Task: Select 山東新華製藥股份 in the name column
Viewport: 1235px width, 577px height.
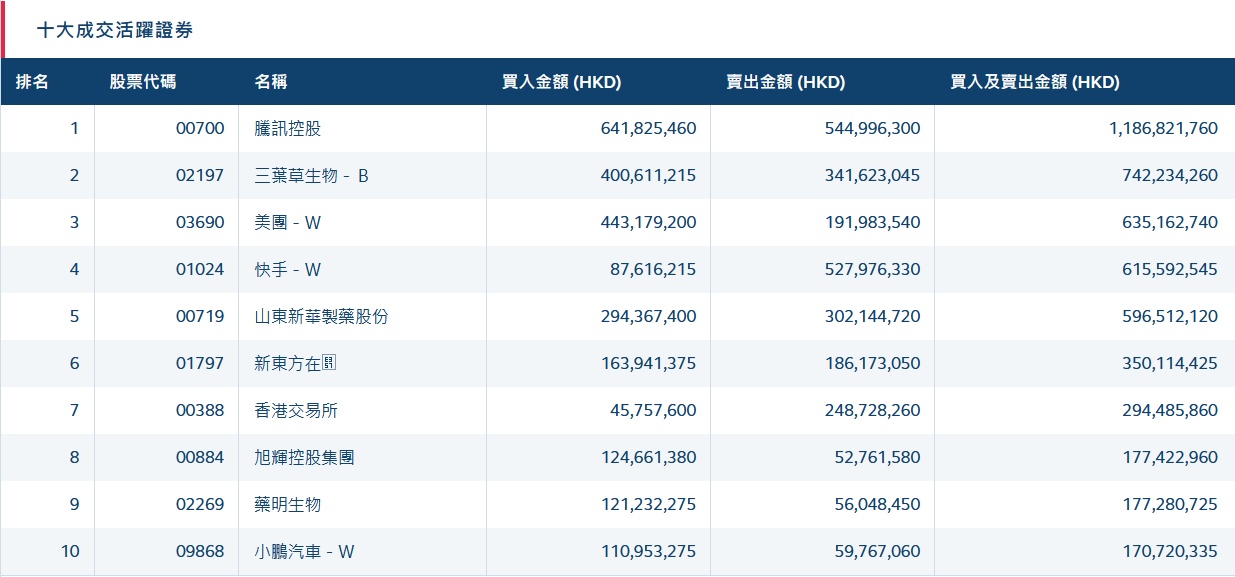Action: 321,317
